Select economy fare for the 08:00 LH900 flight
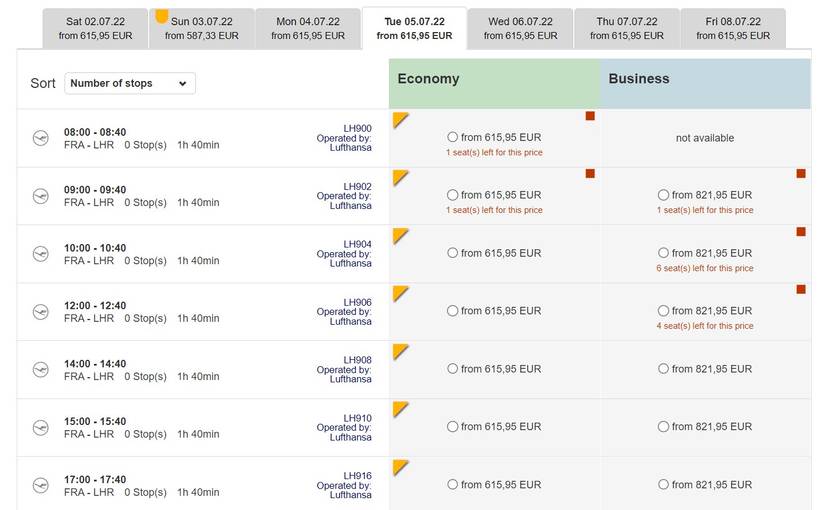Viewport: 825px width, 510px height. pyautogui.click(x=453, y=138)
